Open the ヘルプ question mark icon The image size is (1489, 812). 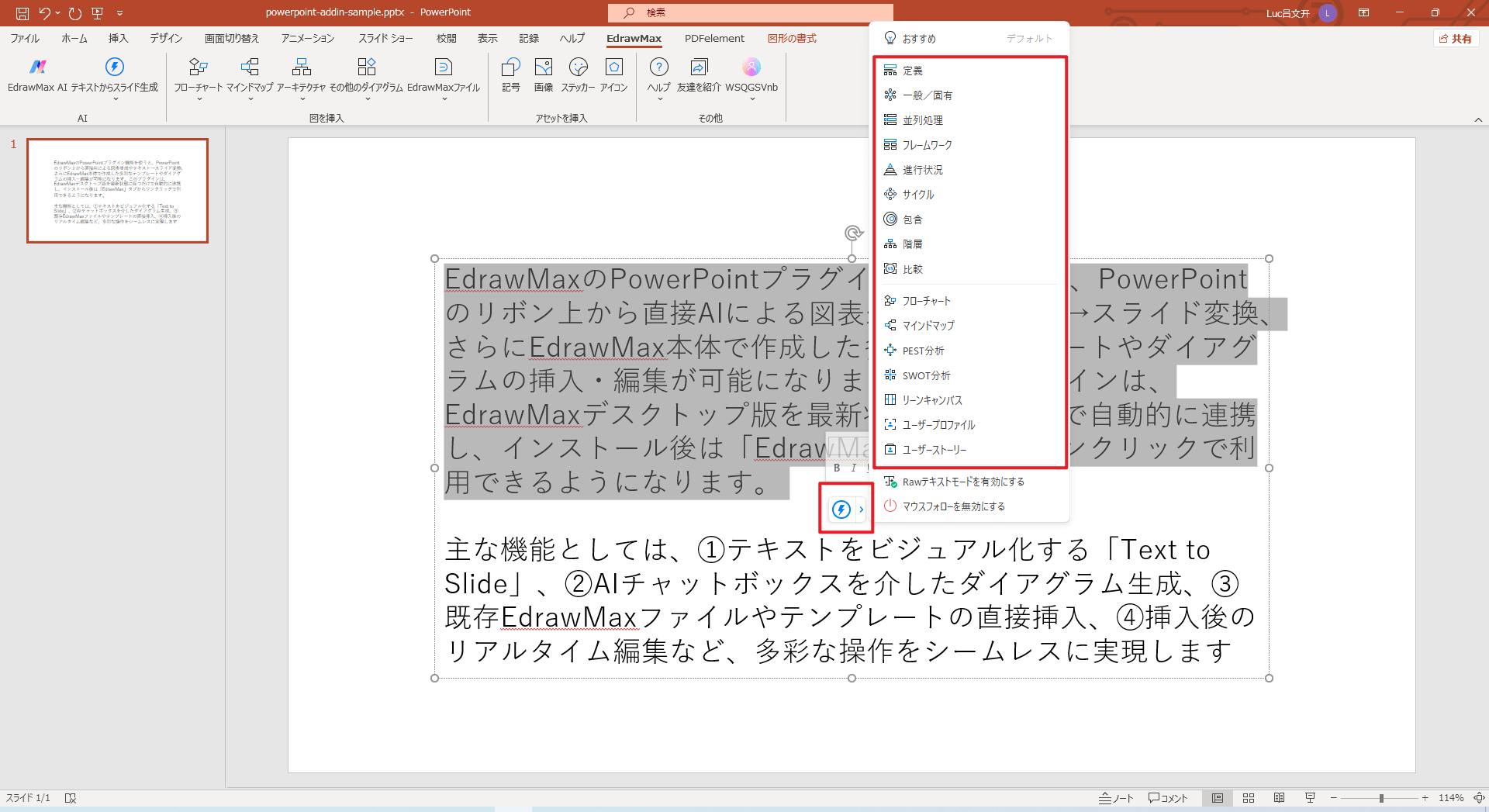659,67
